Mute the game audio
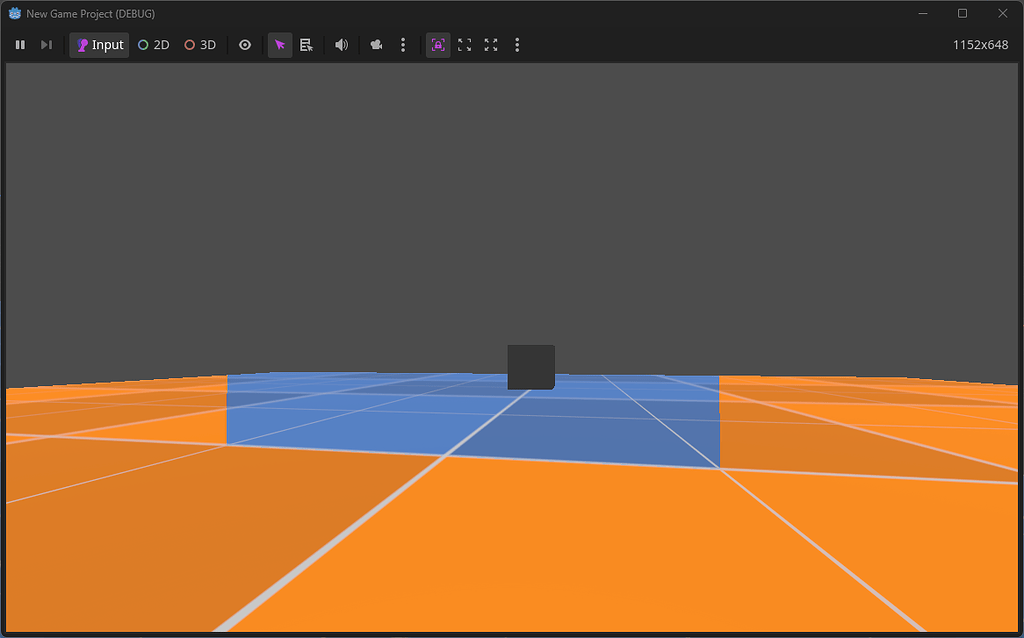Viewport: 1024px width, 638px height. [x=341, y=44]
